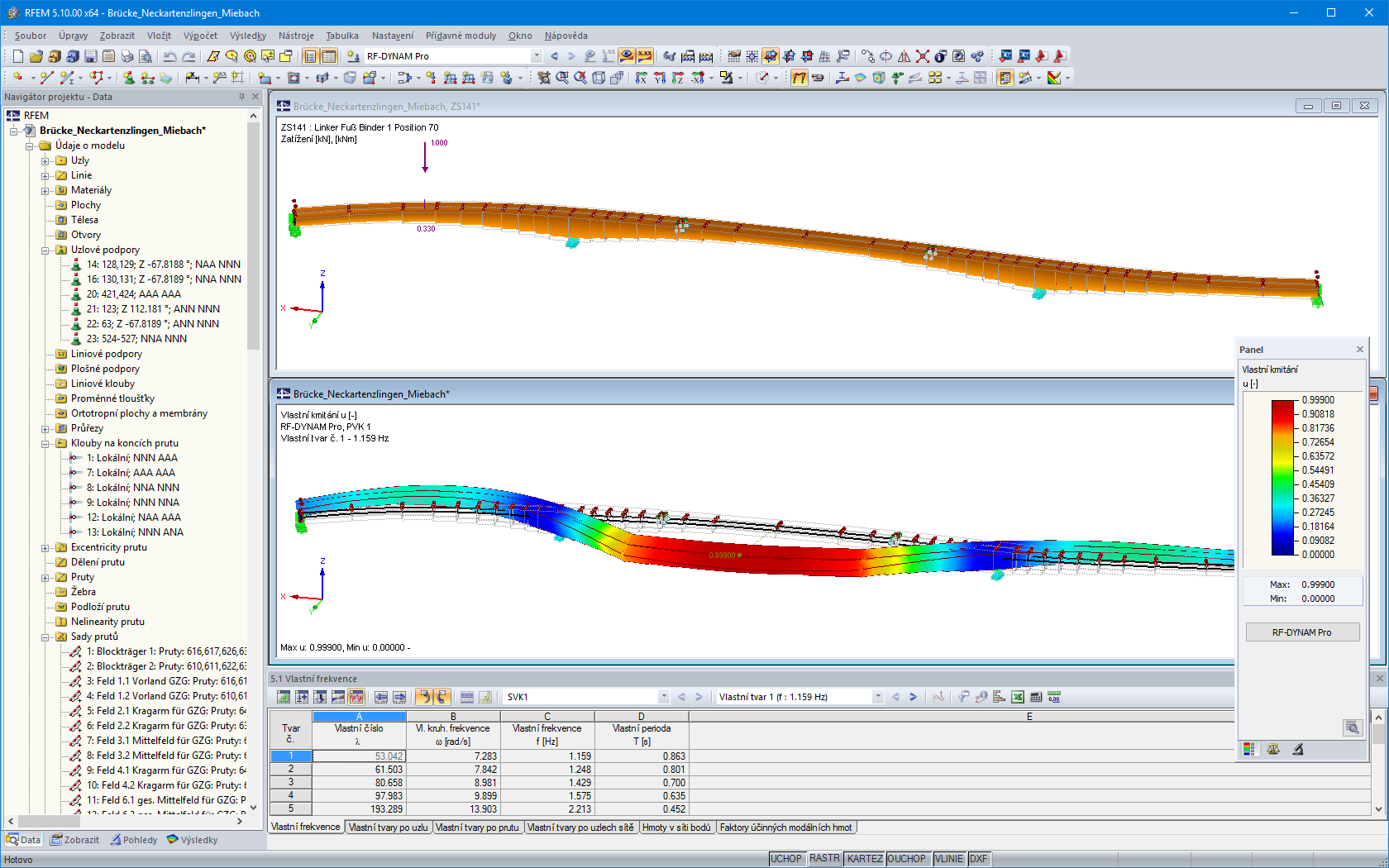
Task: Save the model with the floppy disk icon
Action: click(x=91, y=56)
